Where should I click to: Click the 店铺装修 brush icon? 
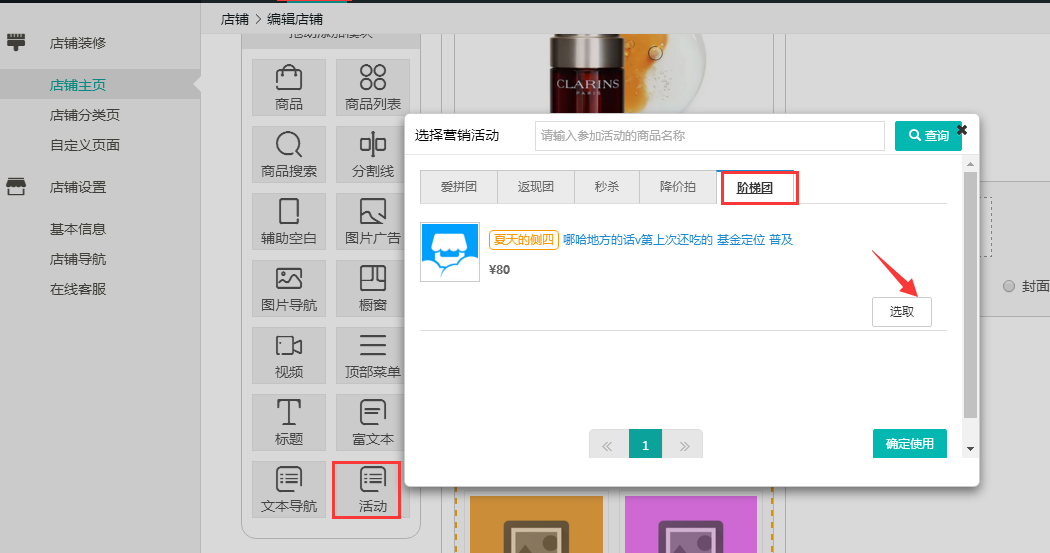(x=16, y=42)
